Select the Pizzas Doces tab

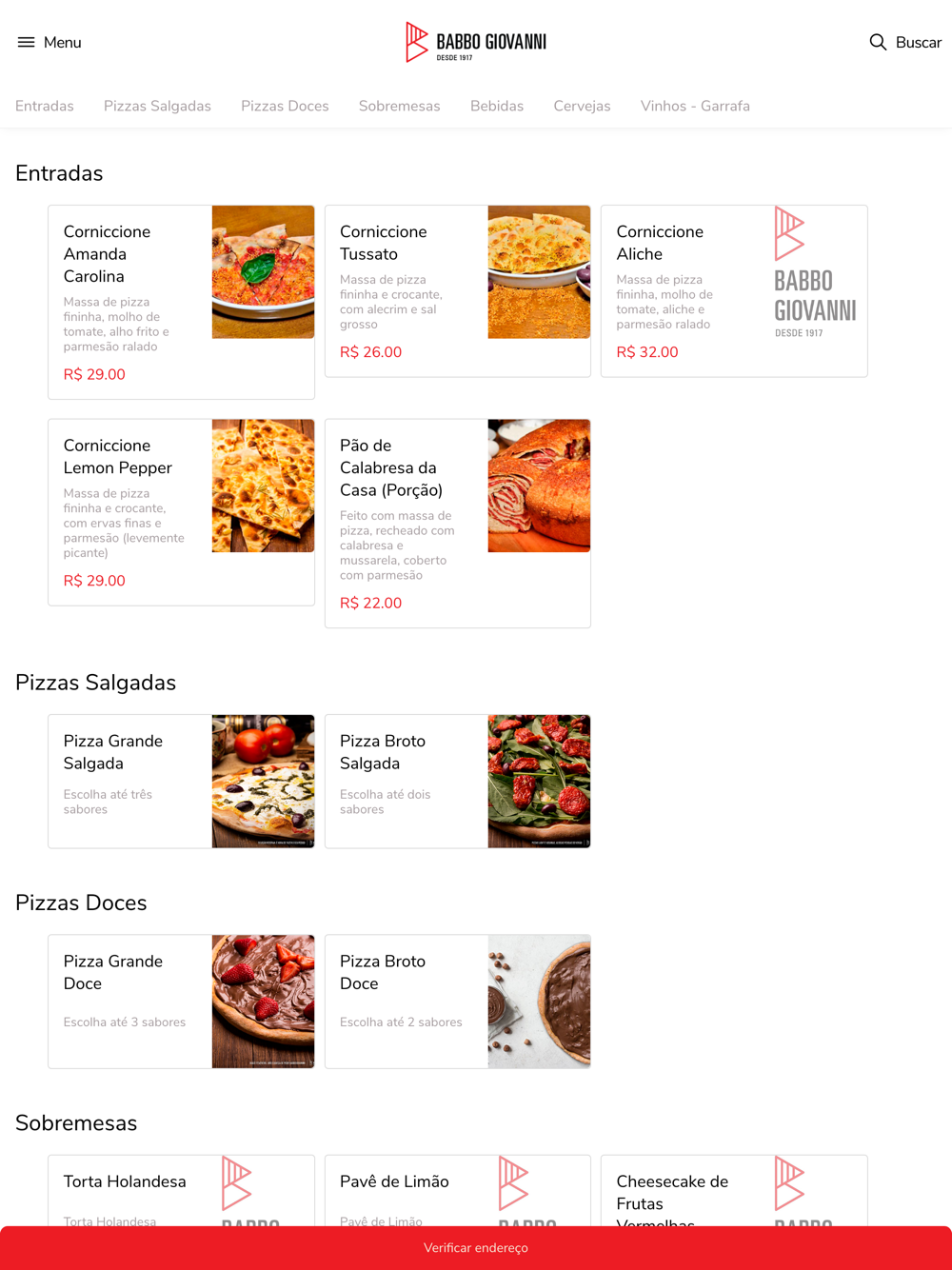[285, 106]
